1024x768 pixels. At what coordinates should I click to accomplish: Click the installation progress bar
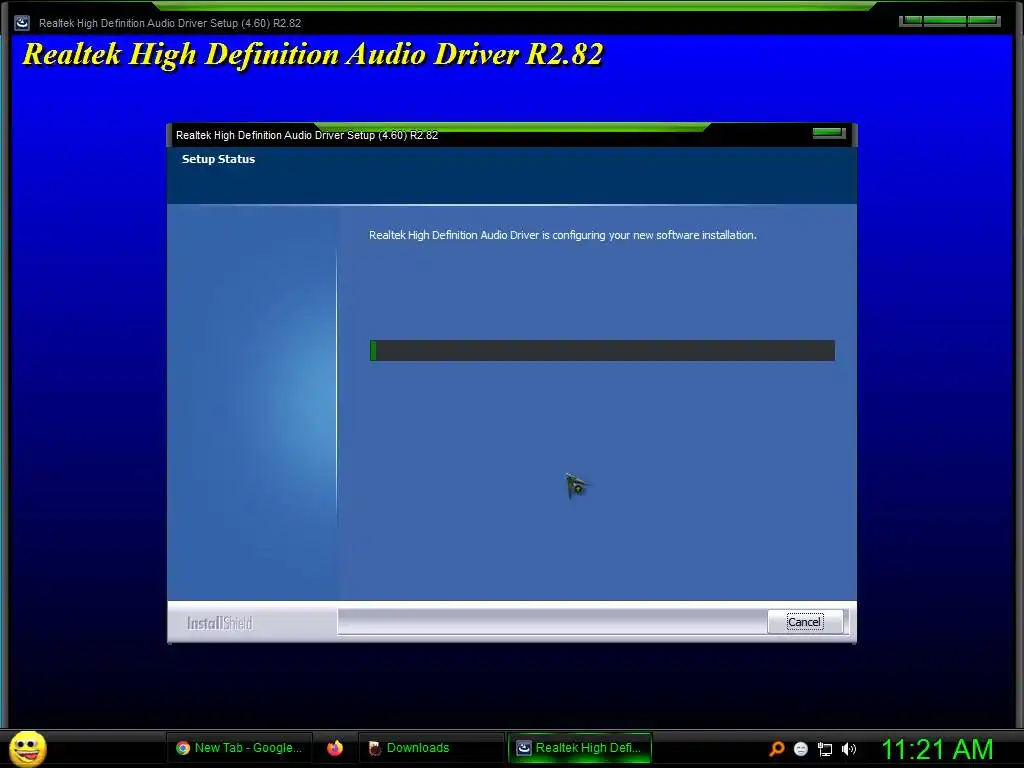coord(602,350)
